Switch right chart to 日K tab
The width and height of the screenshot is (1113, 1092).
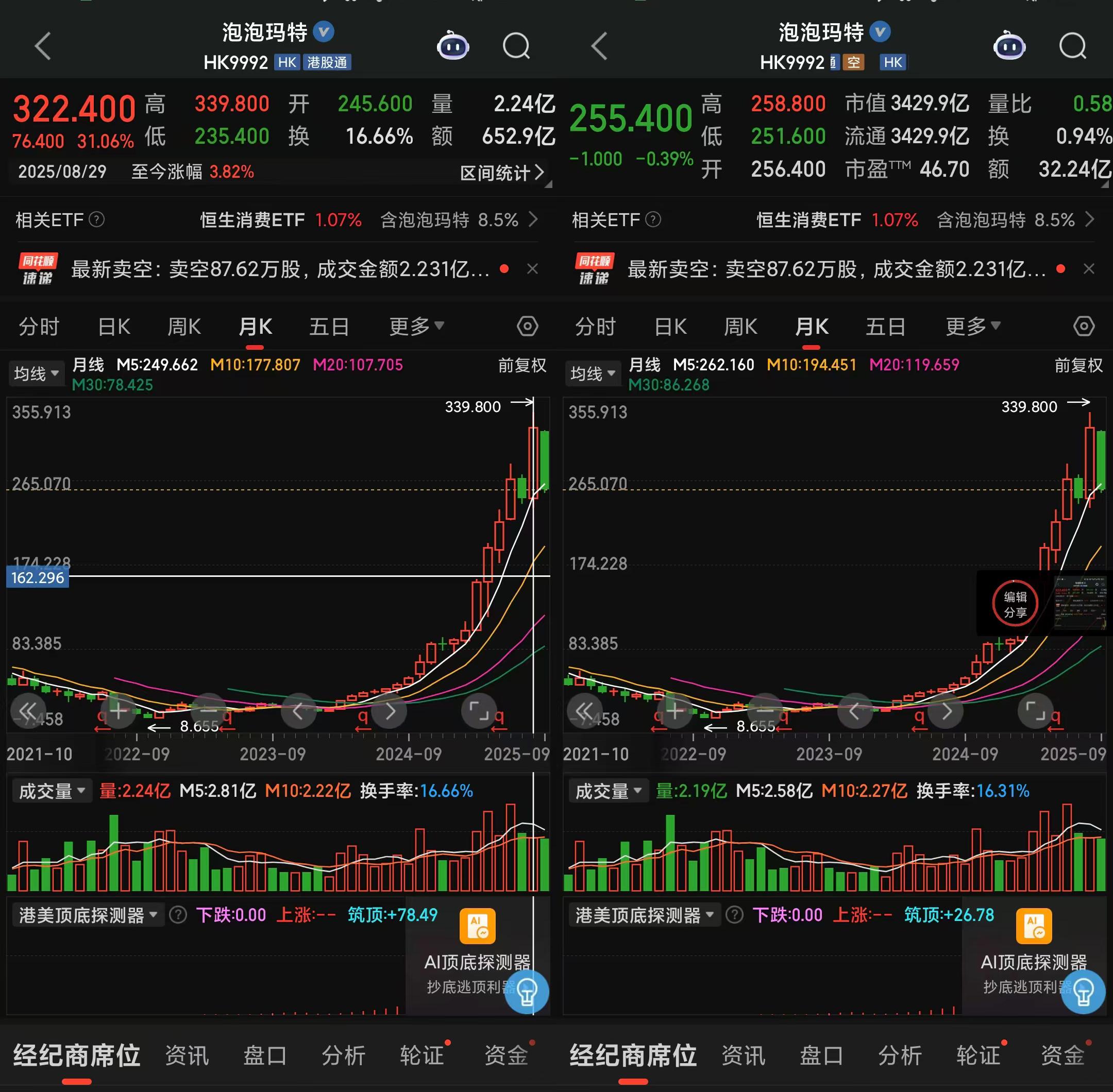click(x=671, y=327)
